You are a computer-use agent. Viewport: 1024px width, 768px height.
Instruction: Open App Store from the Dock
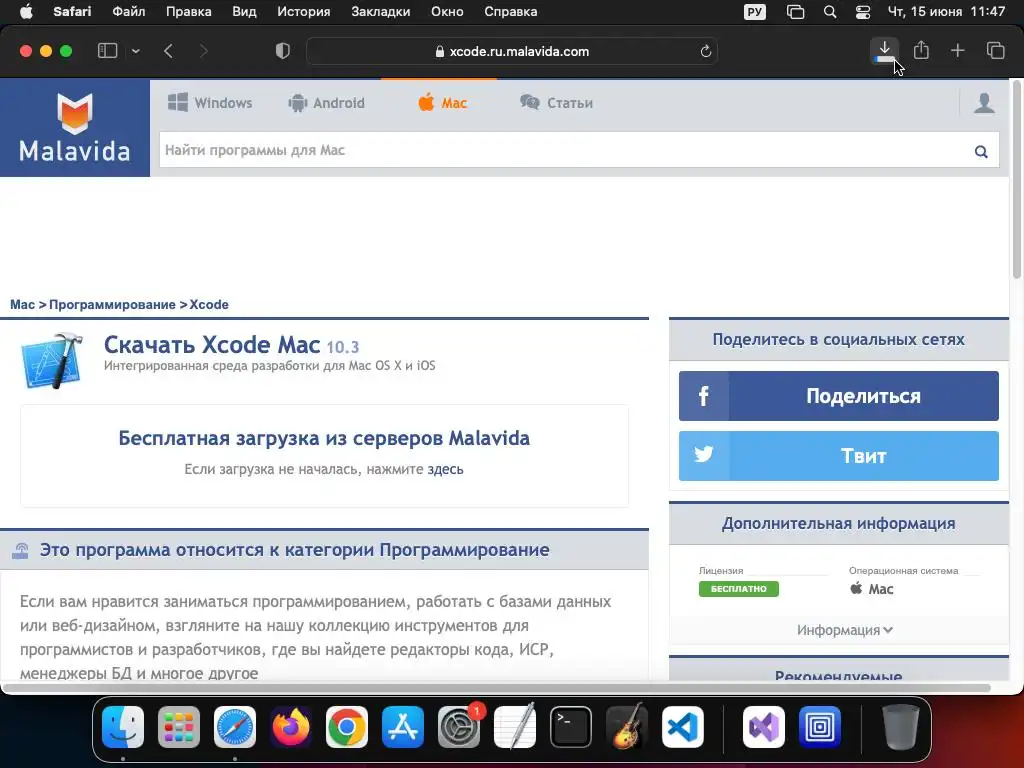point(403,727)
